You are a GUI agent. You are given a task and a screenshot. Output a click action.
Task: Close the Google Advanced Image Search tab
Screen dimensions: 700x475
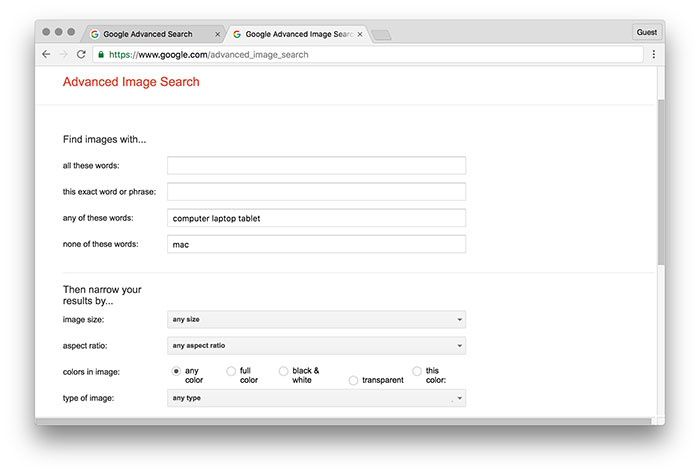point(359,34)
